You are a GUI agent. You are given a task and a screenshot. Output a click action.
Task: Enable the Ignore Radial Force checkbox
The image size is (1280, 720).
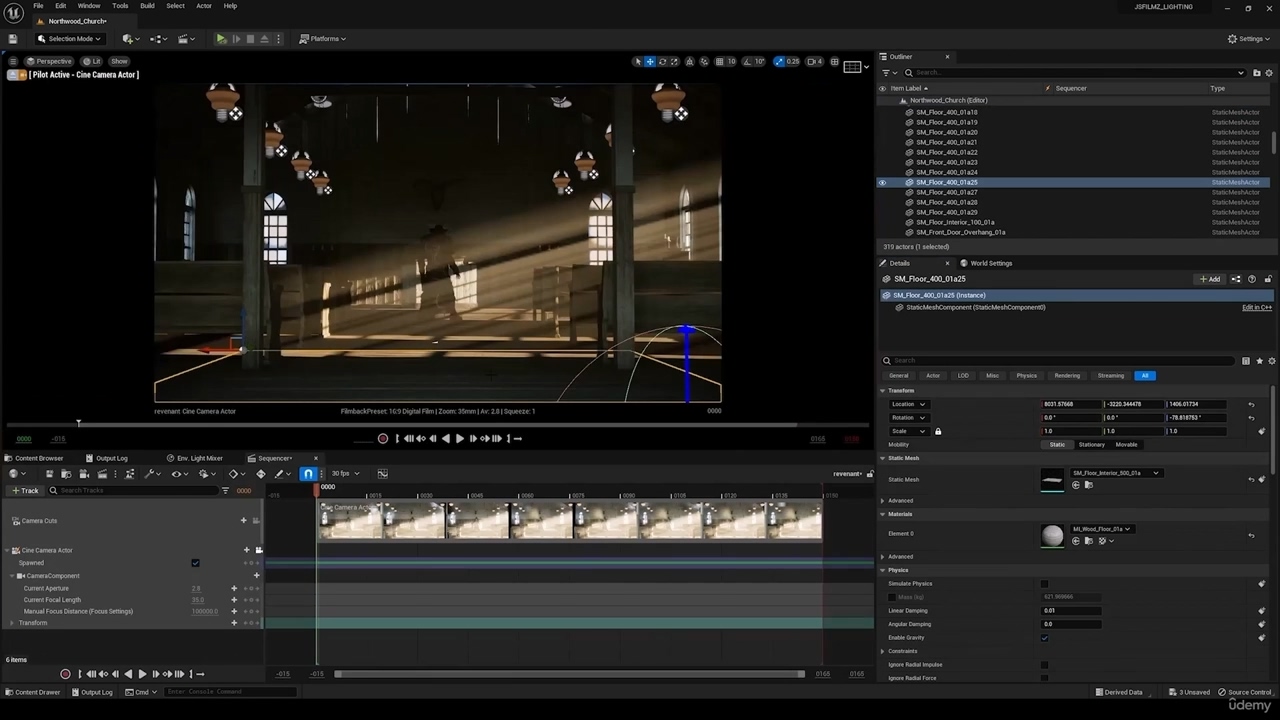click(1044, 678)
